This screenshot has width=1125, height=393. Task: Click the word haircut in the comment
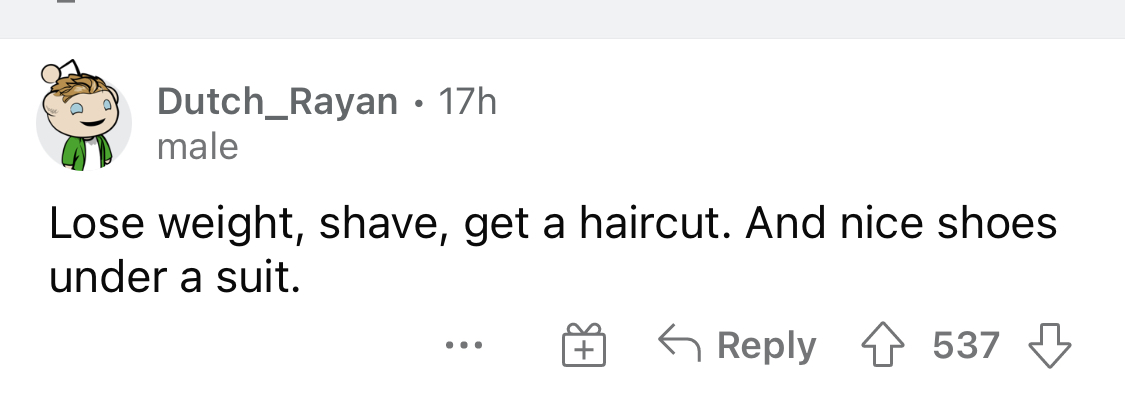pyautogui.click(x=656, y=224)
